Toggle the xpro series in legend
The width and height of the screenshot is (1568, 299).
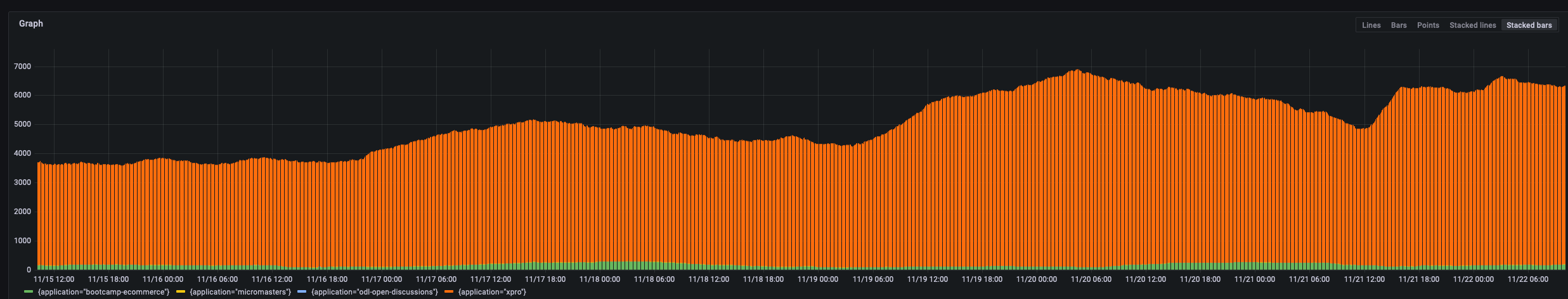click(x=492, y=292)
